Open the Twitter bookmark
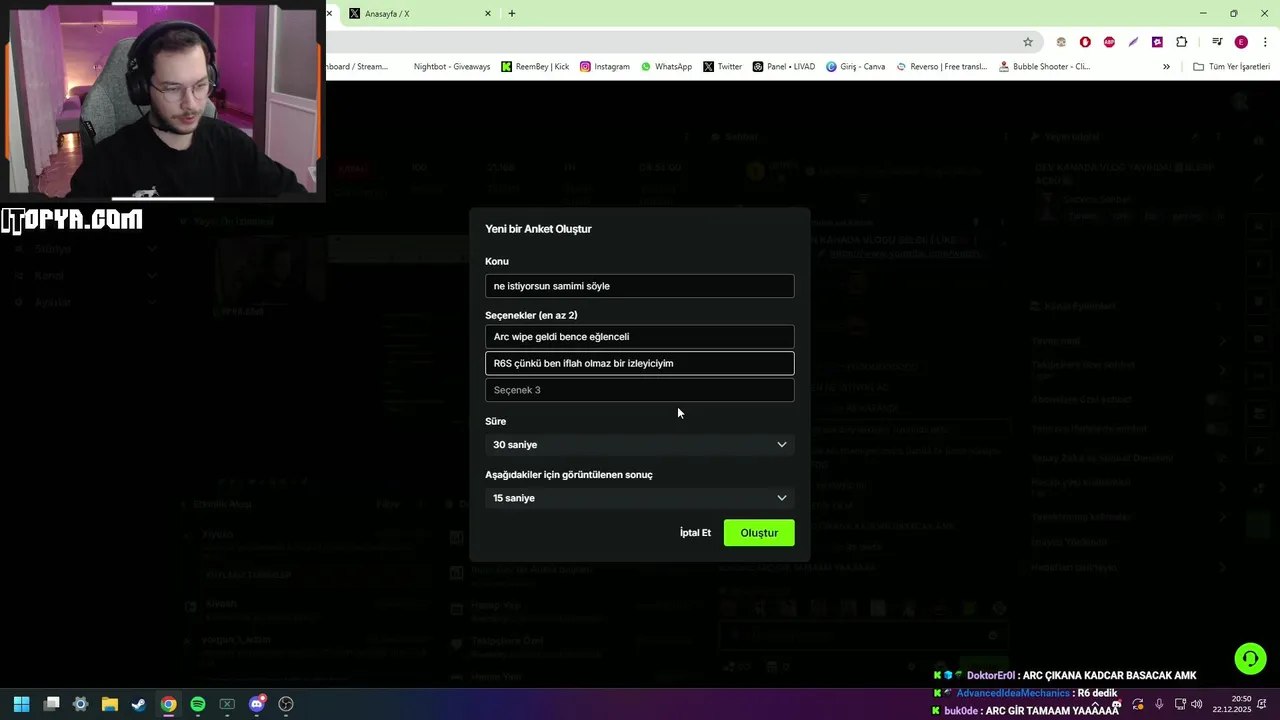The width and height of the screenshot is (1280, 720). pos(722,67)
